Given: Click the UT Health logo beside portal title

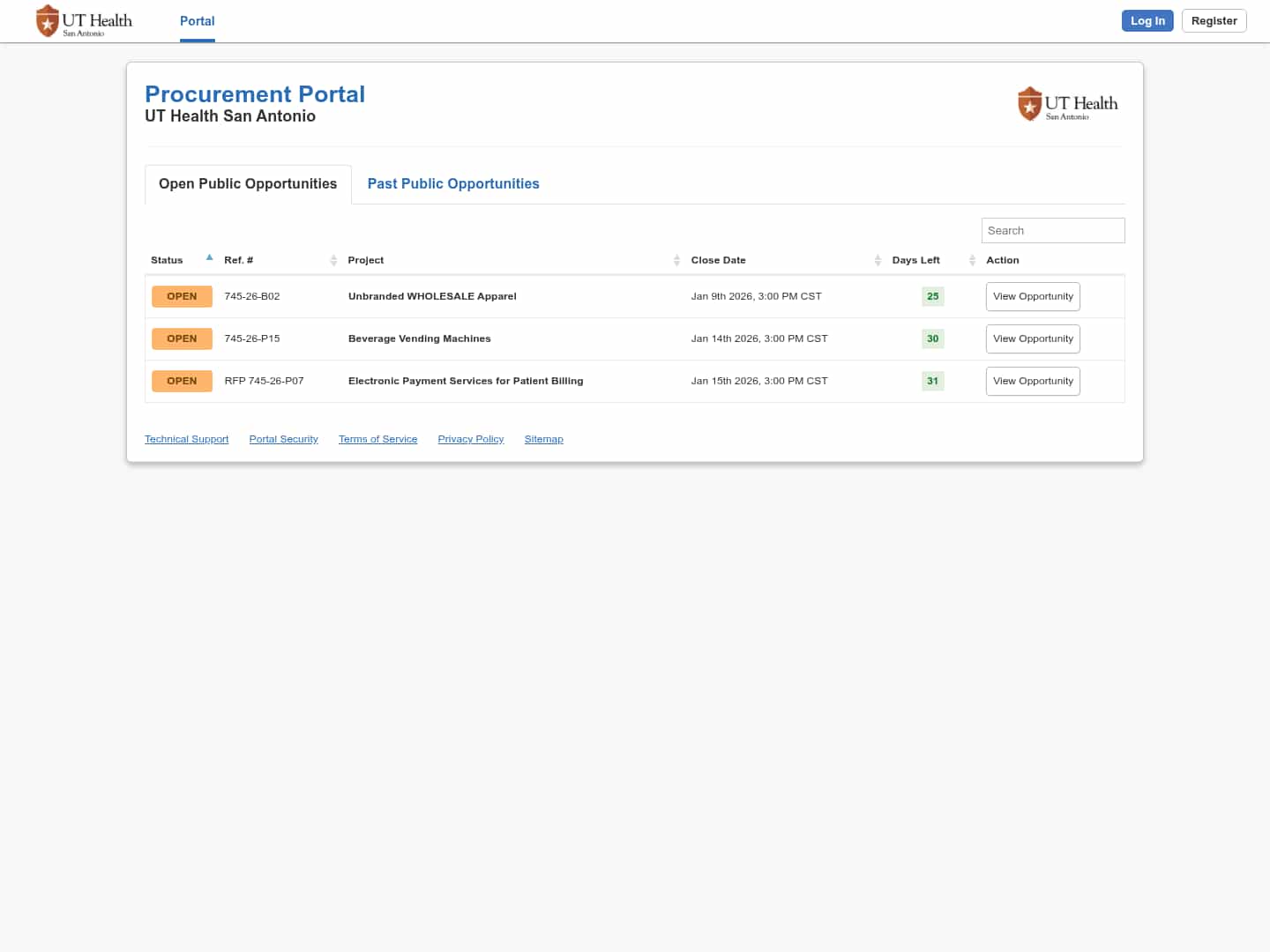Looking at the screenshot, I should 1067,104.
